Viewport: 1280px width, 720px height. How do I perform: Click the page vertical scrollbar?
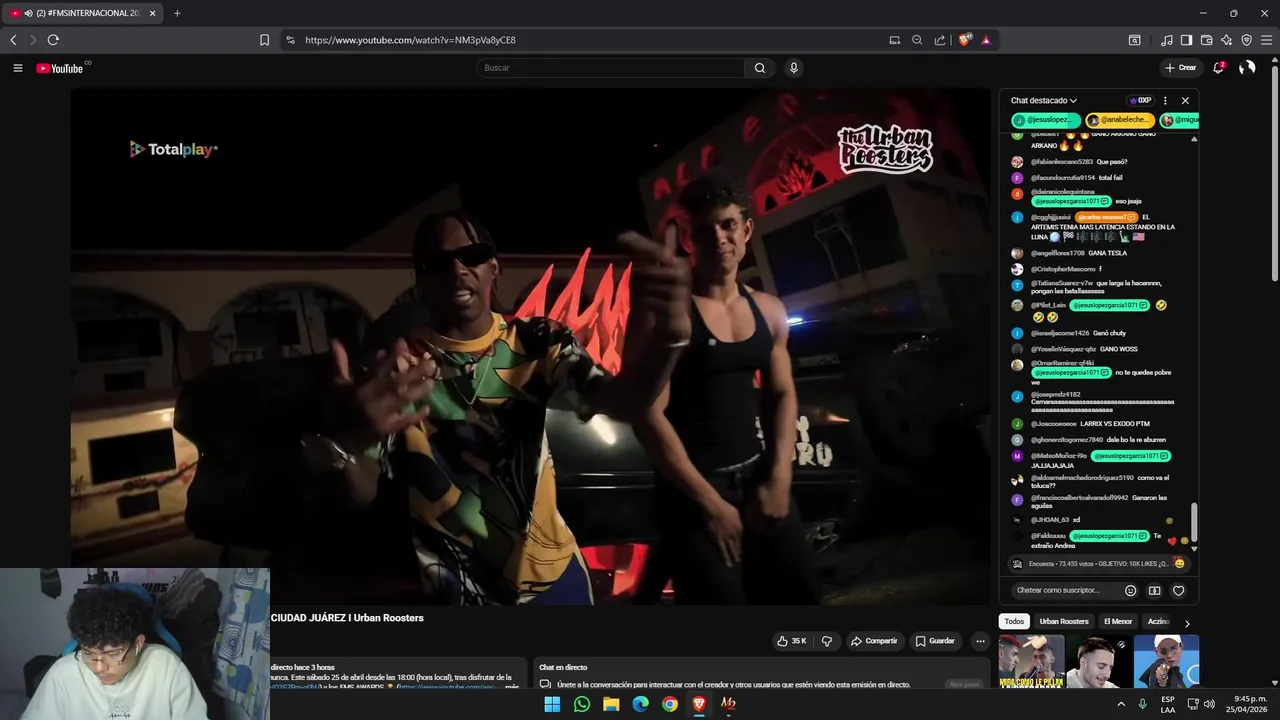(x=1274, y=172)
